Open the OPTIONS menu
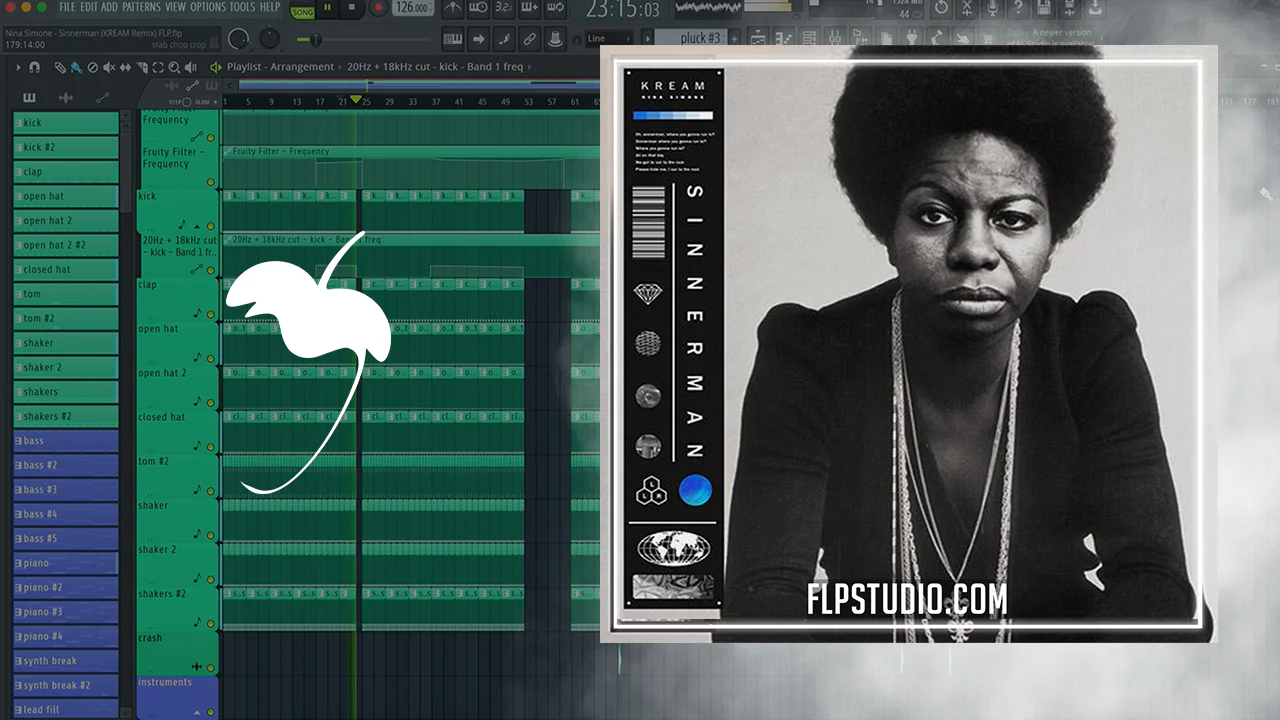This screenshot has width=1280, height=720. click(208, 7)
